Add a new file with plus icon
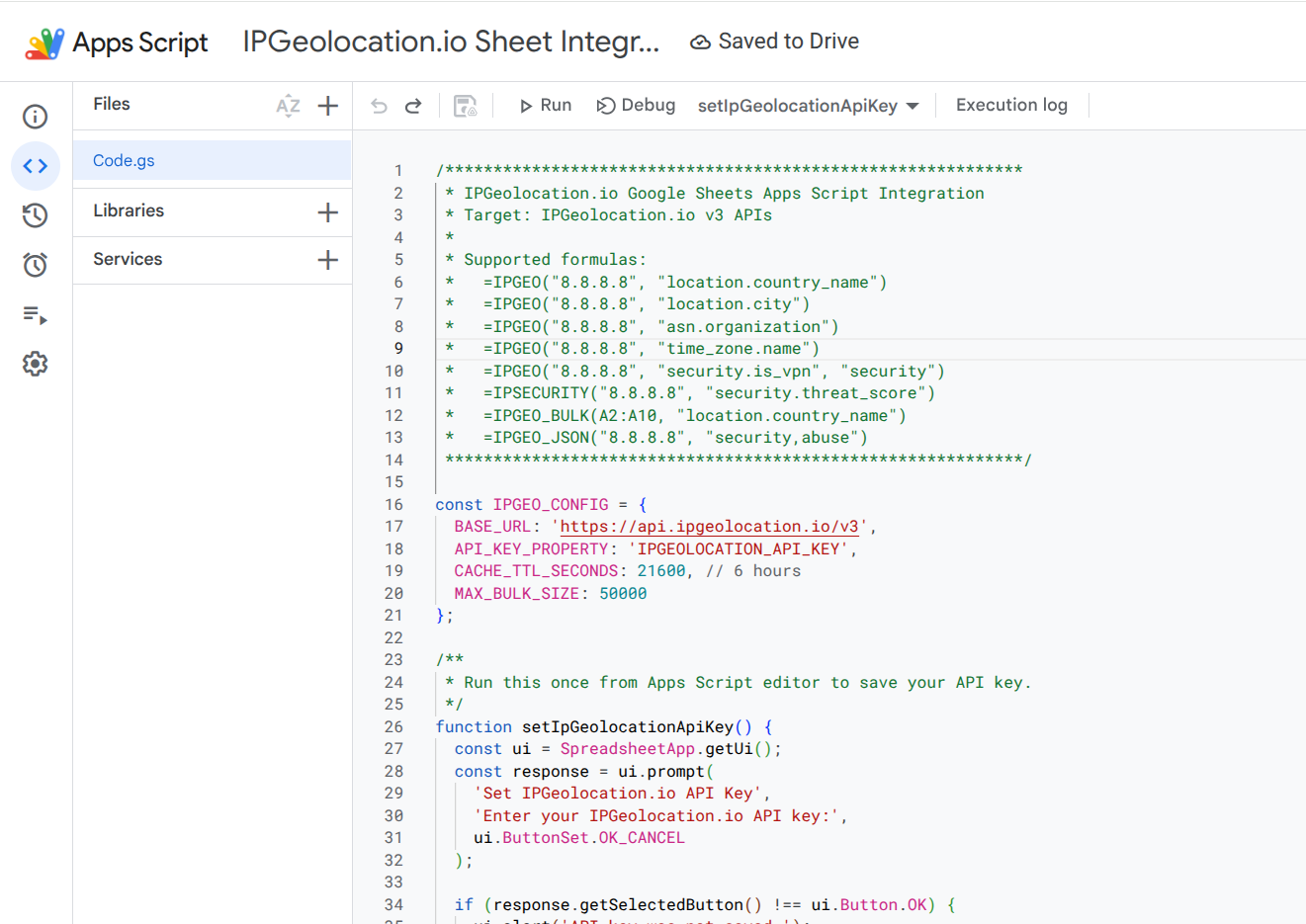Image resolution: width=1306 pixels, height=924 pixels. pyautogui.click(x=328, y=106)
